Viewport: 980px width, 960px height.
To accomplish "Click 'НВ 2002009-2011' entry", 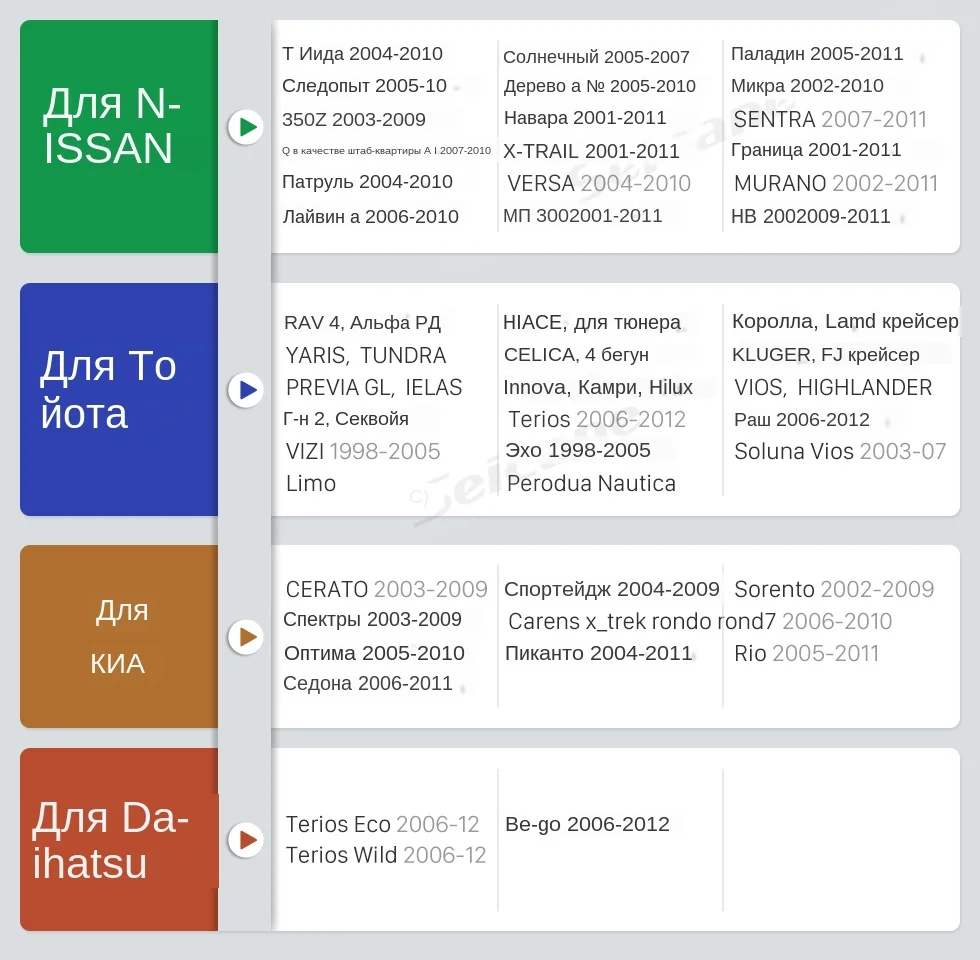I will tap(811, 216).
